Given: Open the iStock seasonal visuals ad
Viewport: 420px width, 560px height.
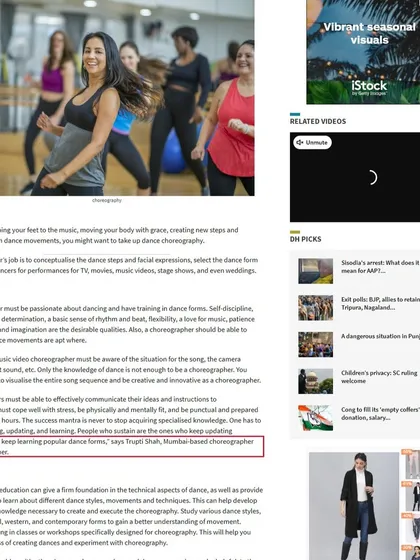Looking at the screenshot, I should pyautogui.click(x=363, y=52).
